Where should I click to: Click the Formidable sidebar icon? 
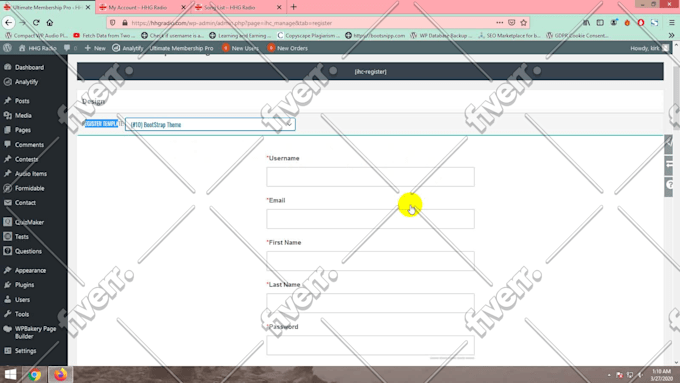point(7,188)
